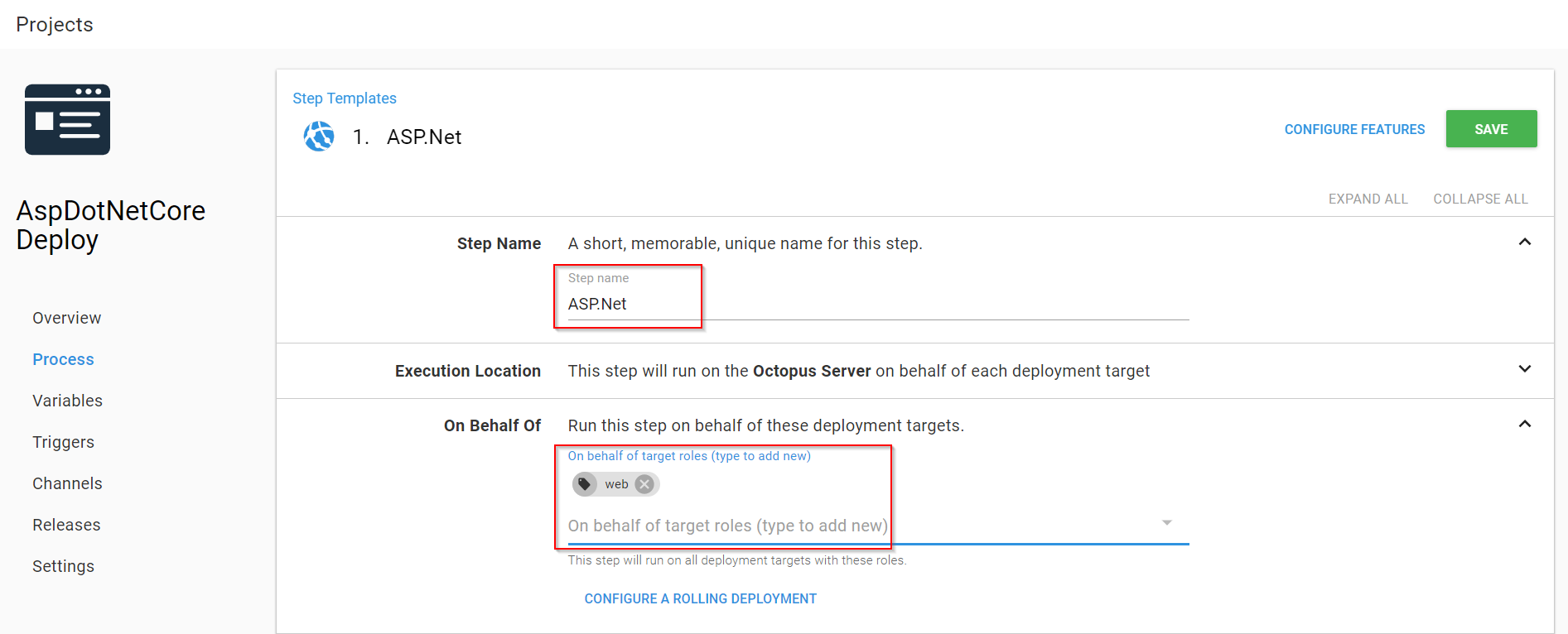View the Releases page

click(x=66, y=525)
